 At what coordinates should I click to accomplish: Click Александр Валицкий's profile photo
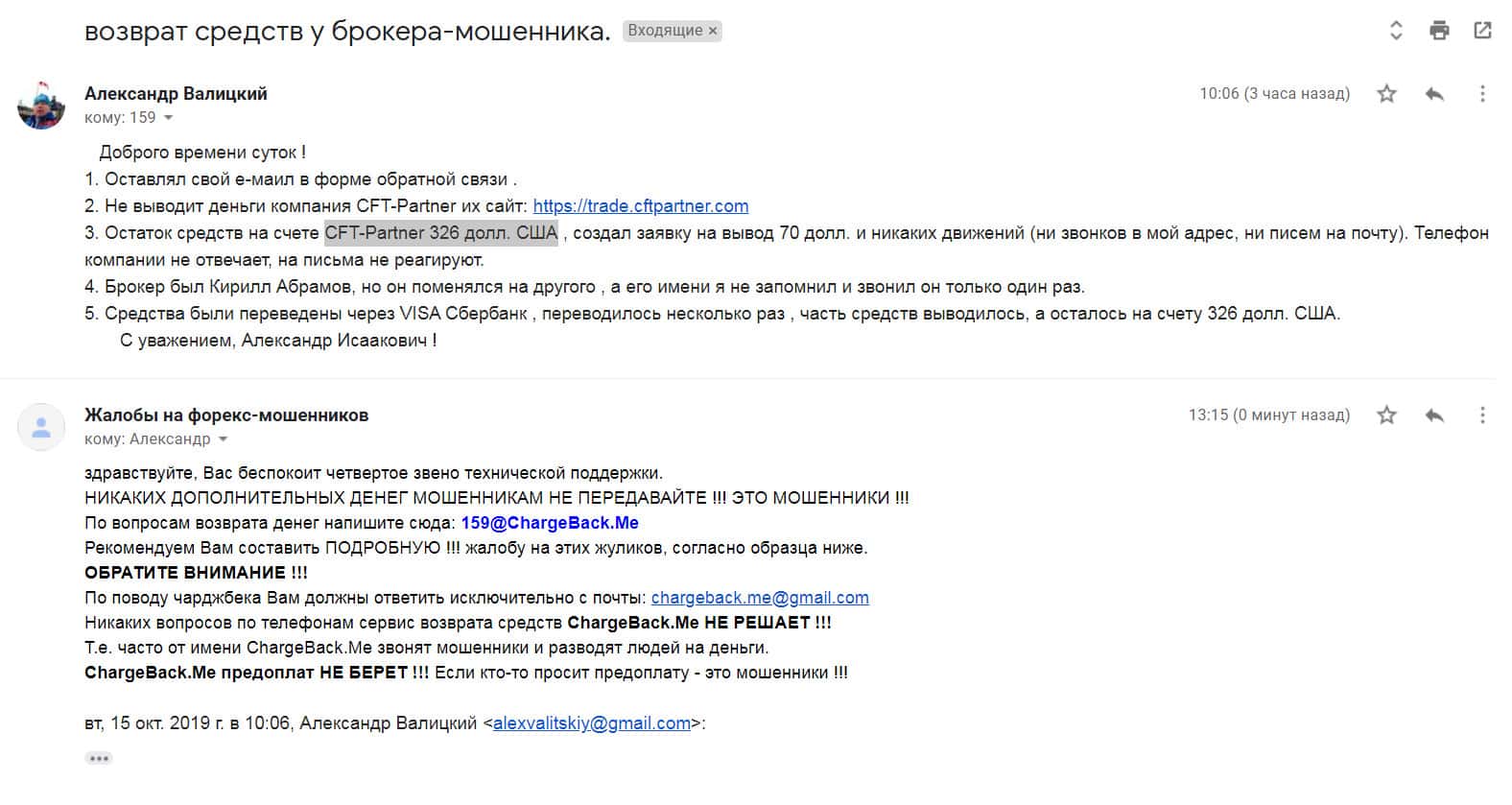coord(41,106)
